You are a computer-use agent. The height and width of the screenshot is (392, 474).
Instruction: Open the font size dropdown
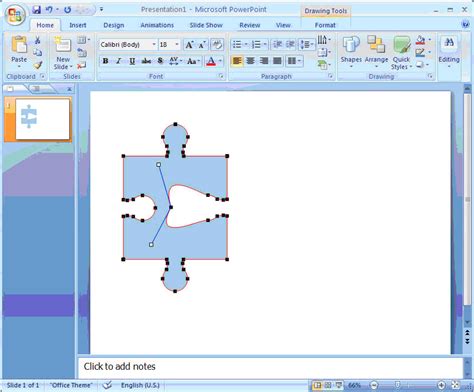pos(177,44)
